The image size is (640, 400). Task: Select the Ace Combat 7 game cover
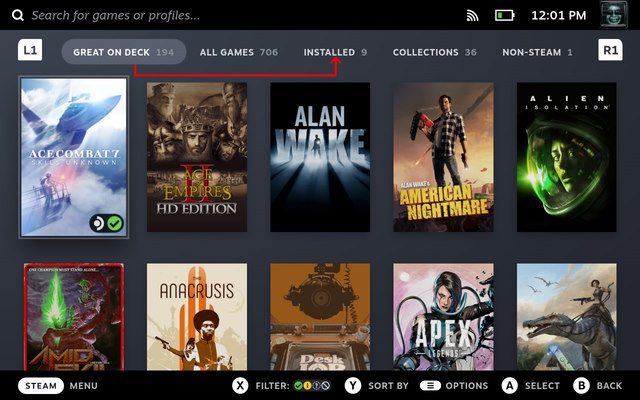coord(74,157)
